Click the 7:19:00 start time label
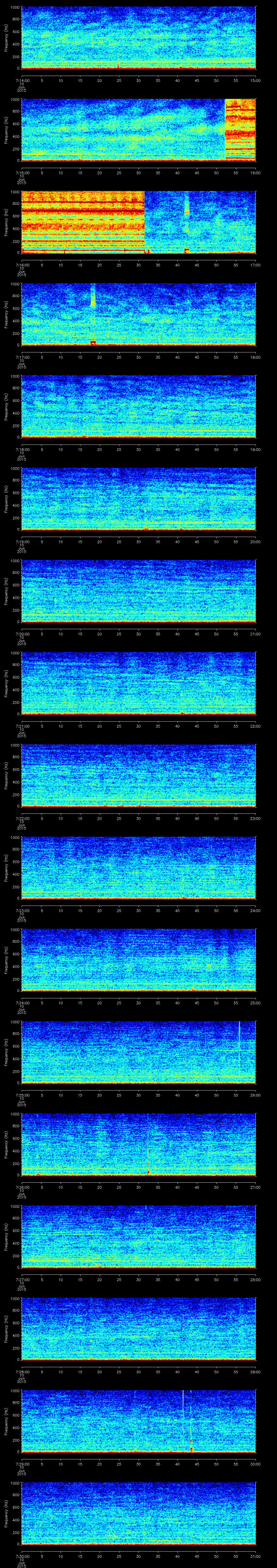The image size is (277, 1568). pos(21,542)
